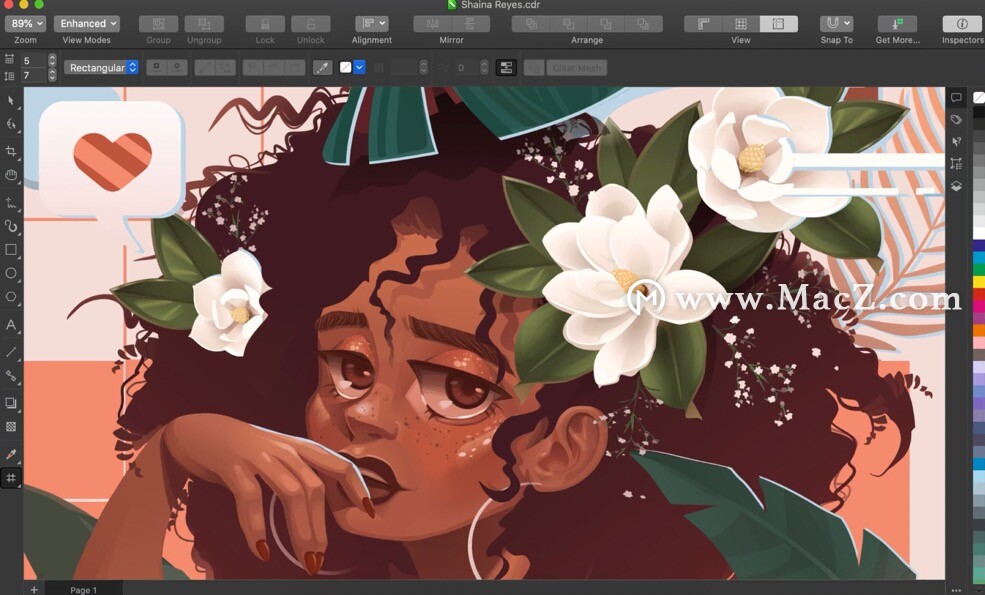Click the Lock object icon
Viewport: 985px width, 595px height.
[265, 24]
